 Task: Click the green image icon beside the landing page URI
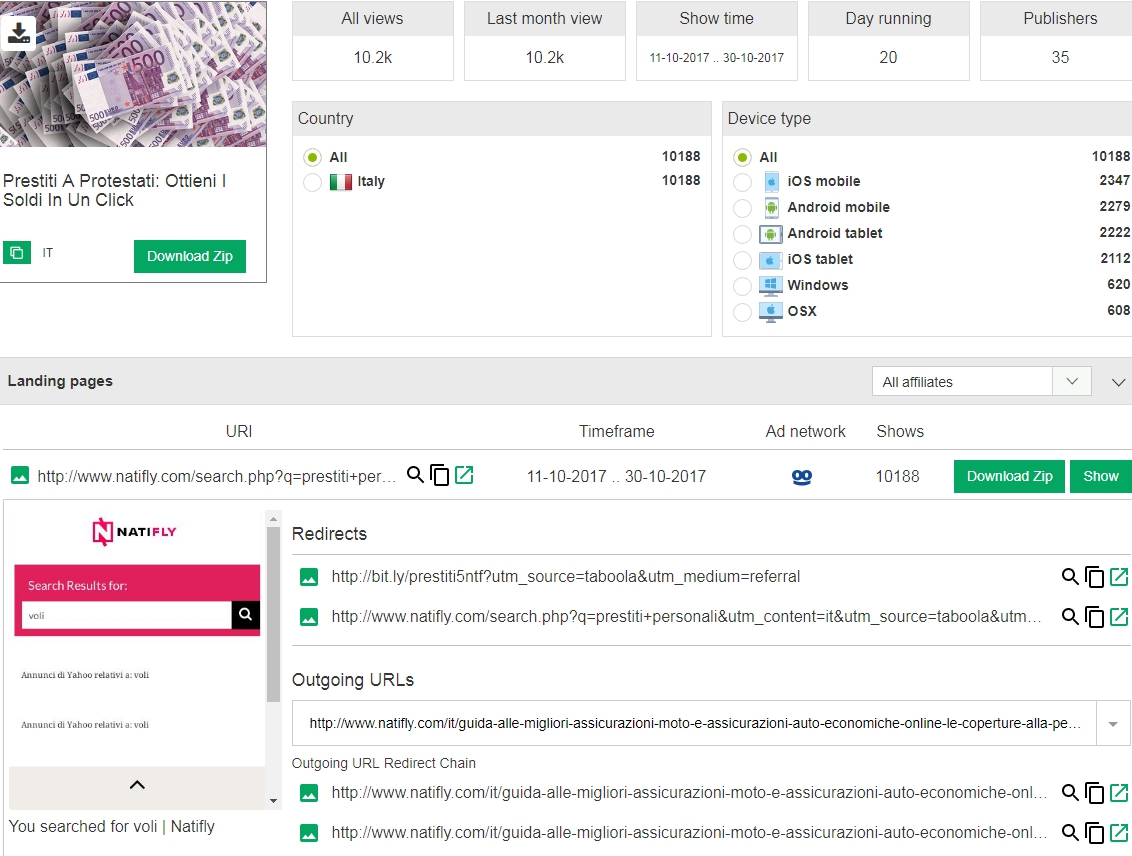[x=20, y=476]
